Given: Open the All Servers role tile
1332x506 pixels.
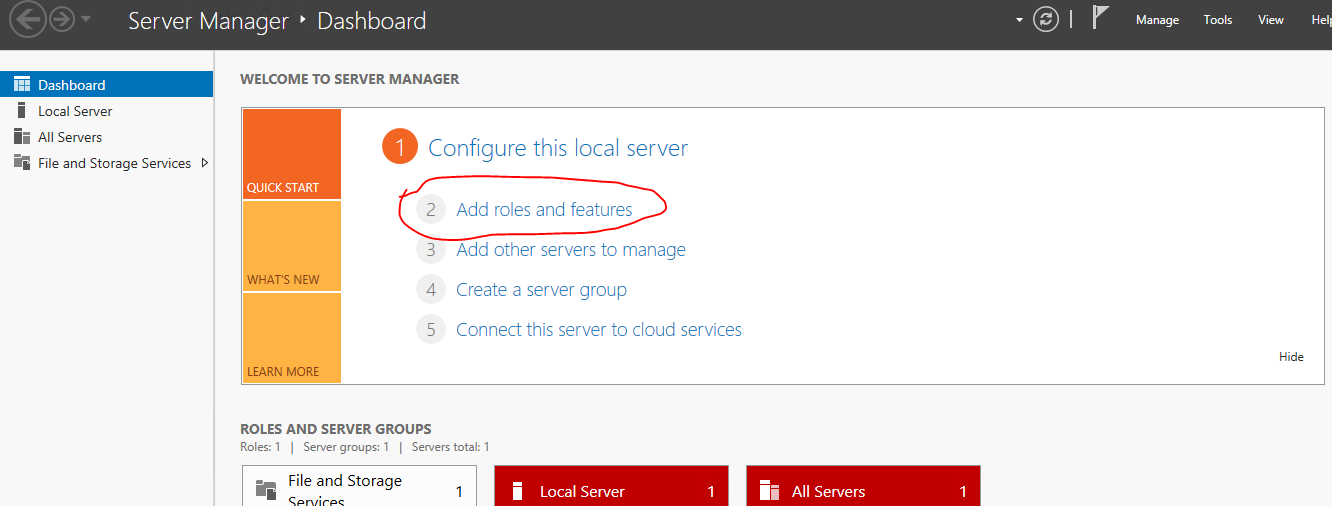Looking at the screenshot, I should (863, 486).
